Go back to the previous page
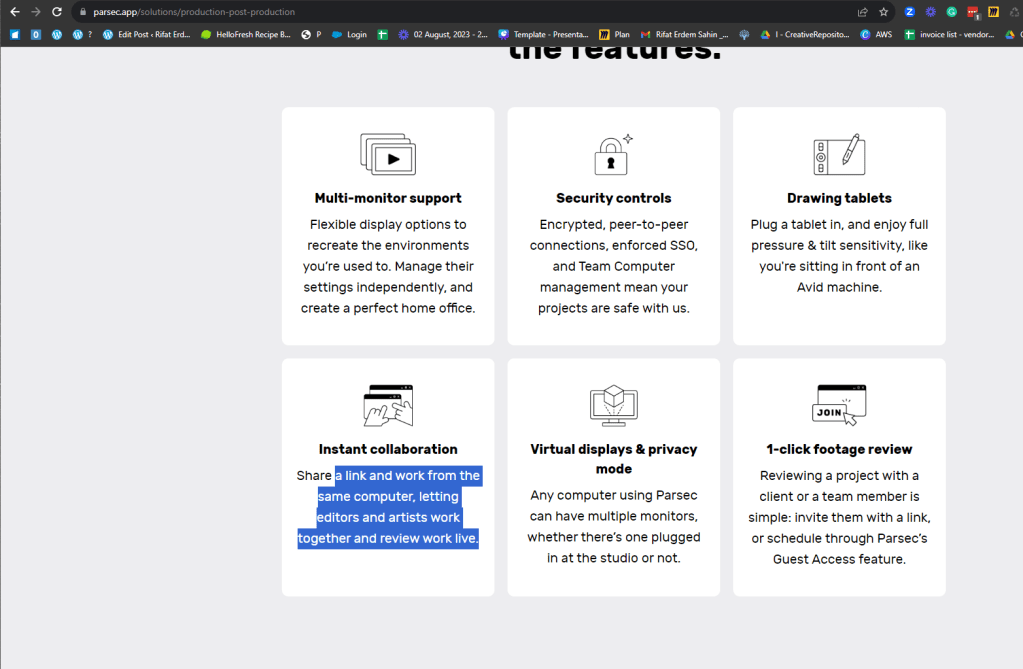 (x=14, y=12)
